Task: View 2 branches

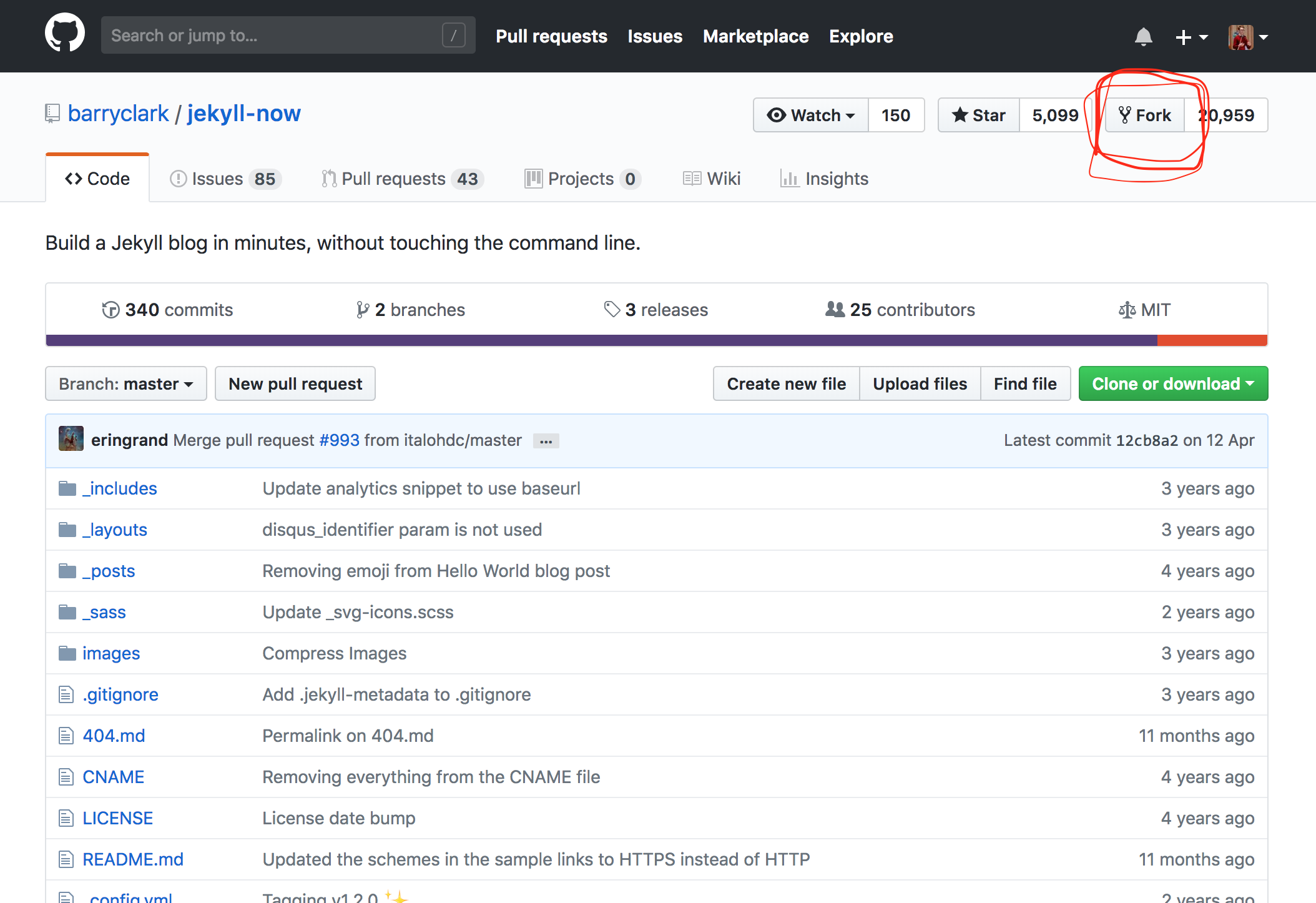Action: click(x=410, y=310)
